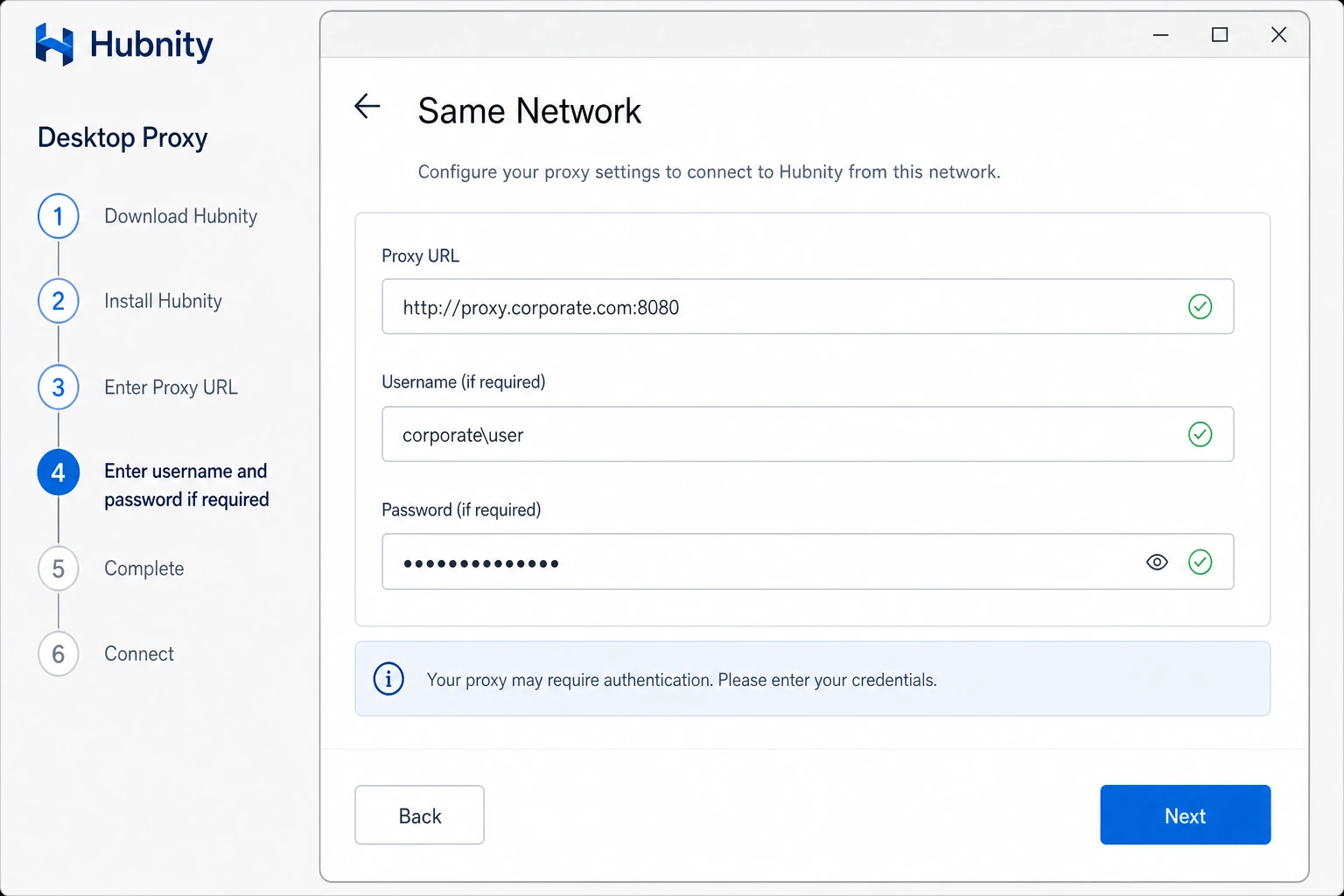Screen dimensions: 1344x896
Task: Click the green check in the Proxy URL field
Action: point(1200,307)
